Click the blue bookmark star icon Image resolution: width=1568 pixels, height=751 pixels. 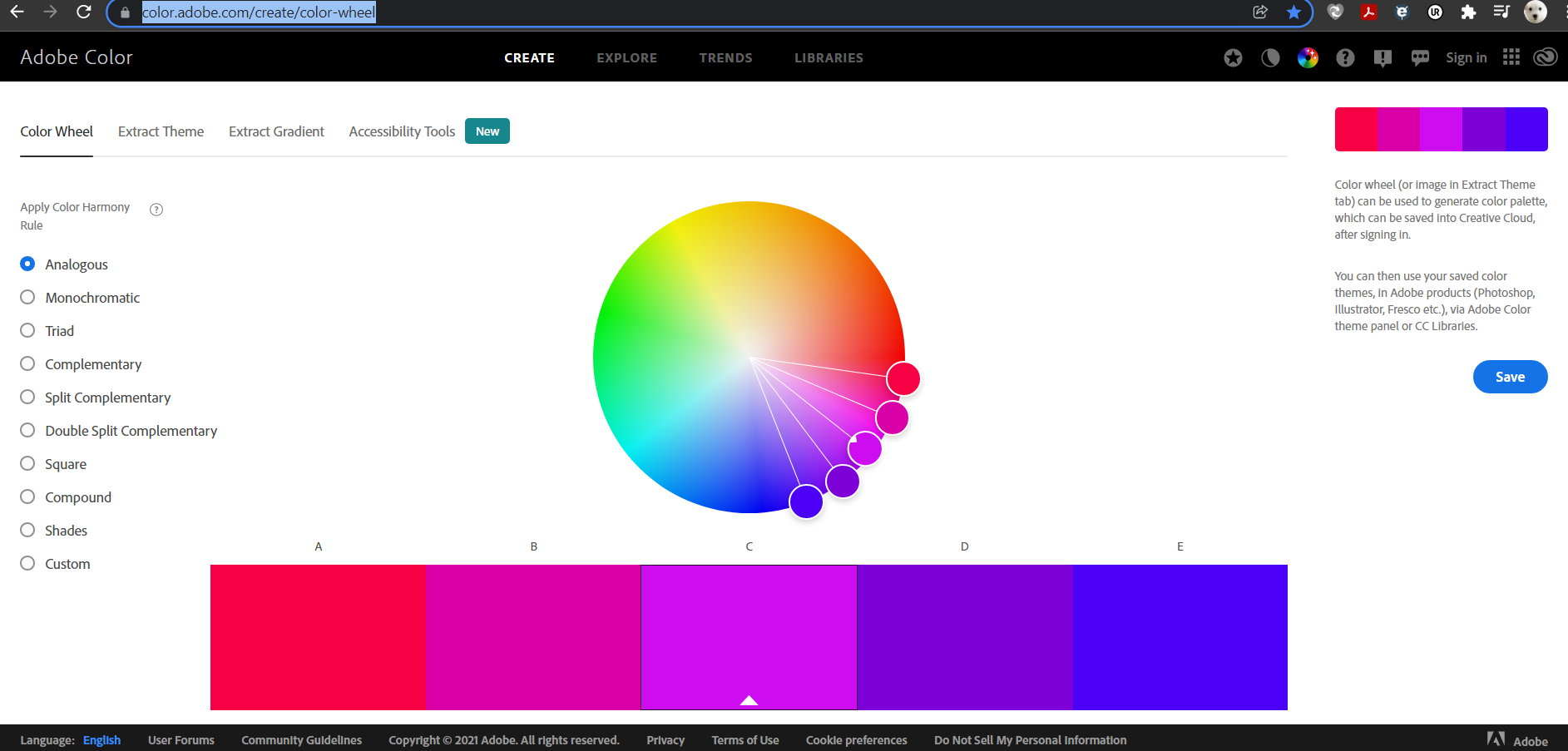1293,12
